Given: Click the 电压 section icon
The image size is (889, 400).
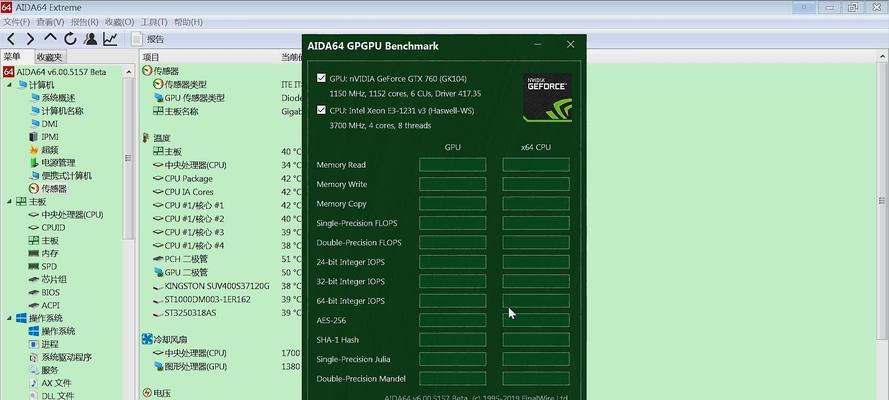Looking at the screenshot, I should (x=147, y=393).
